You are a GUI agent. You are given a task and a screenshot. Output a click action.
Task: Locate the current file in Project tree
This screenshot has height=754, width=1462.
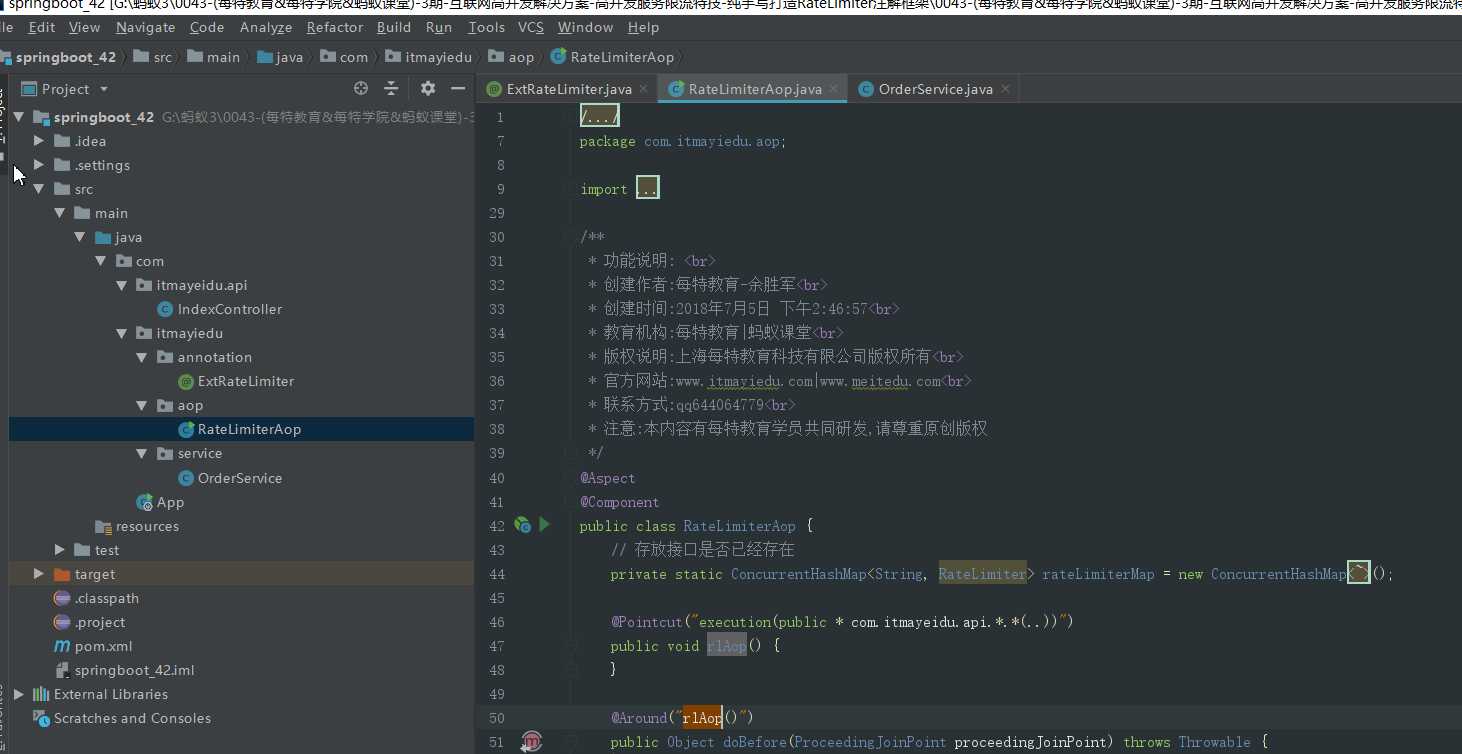(361, 89)
